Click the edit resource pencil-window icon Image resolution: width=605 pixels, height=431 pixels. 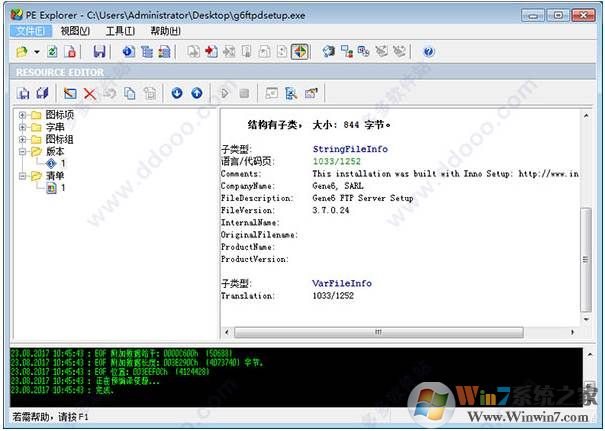pos(70,93)
